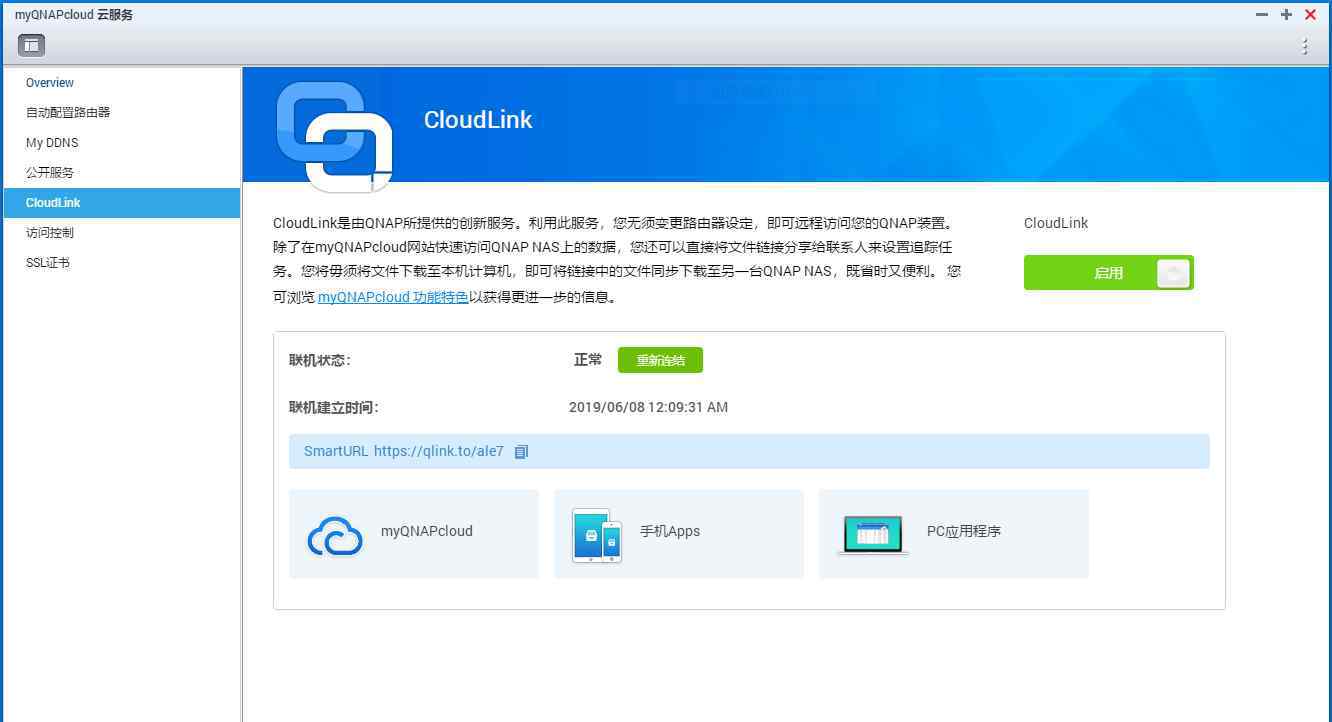
Task: Click the 联机状态 label
Action: click(320, 360)
